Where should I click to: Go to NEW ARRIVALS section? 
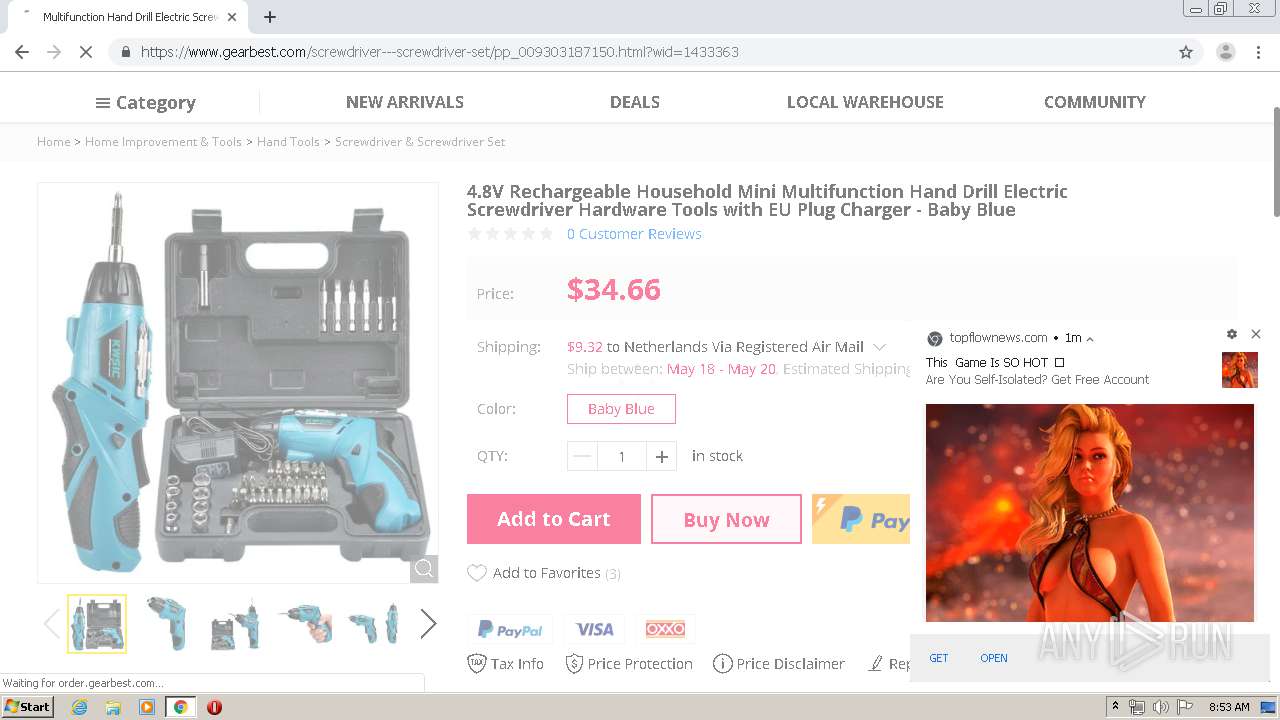[405, 102]
